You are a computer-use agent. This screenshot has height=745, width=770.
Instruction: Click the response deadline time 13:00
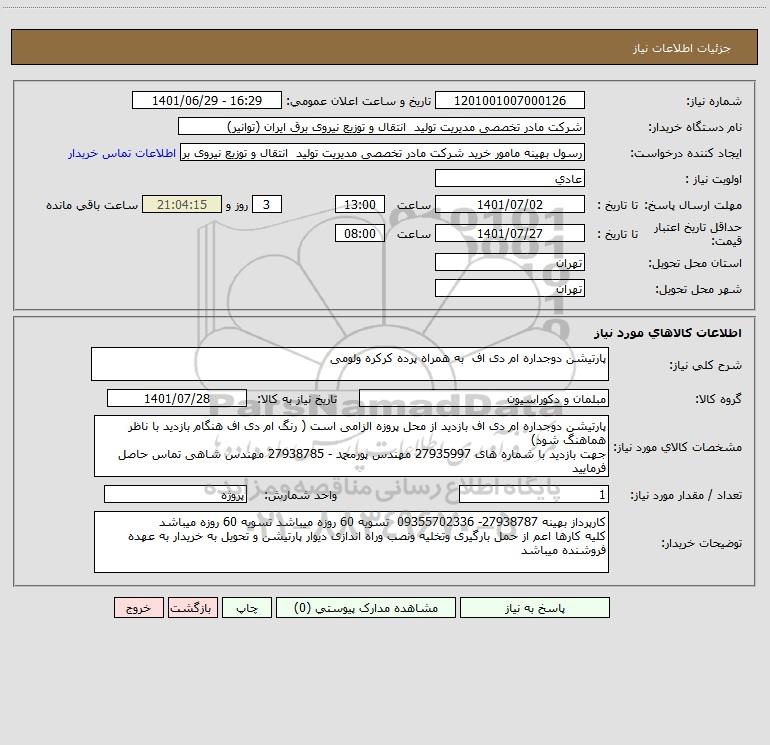pos(359,204)
